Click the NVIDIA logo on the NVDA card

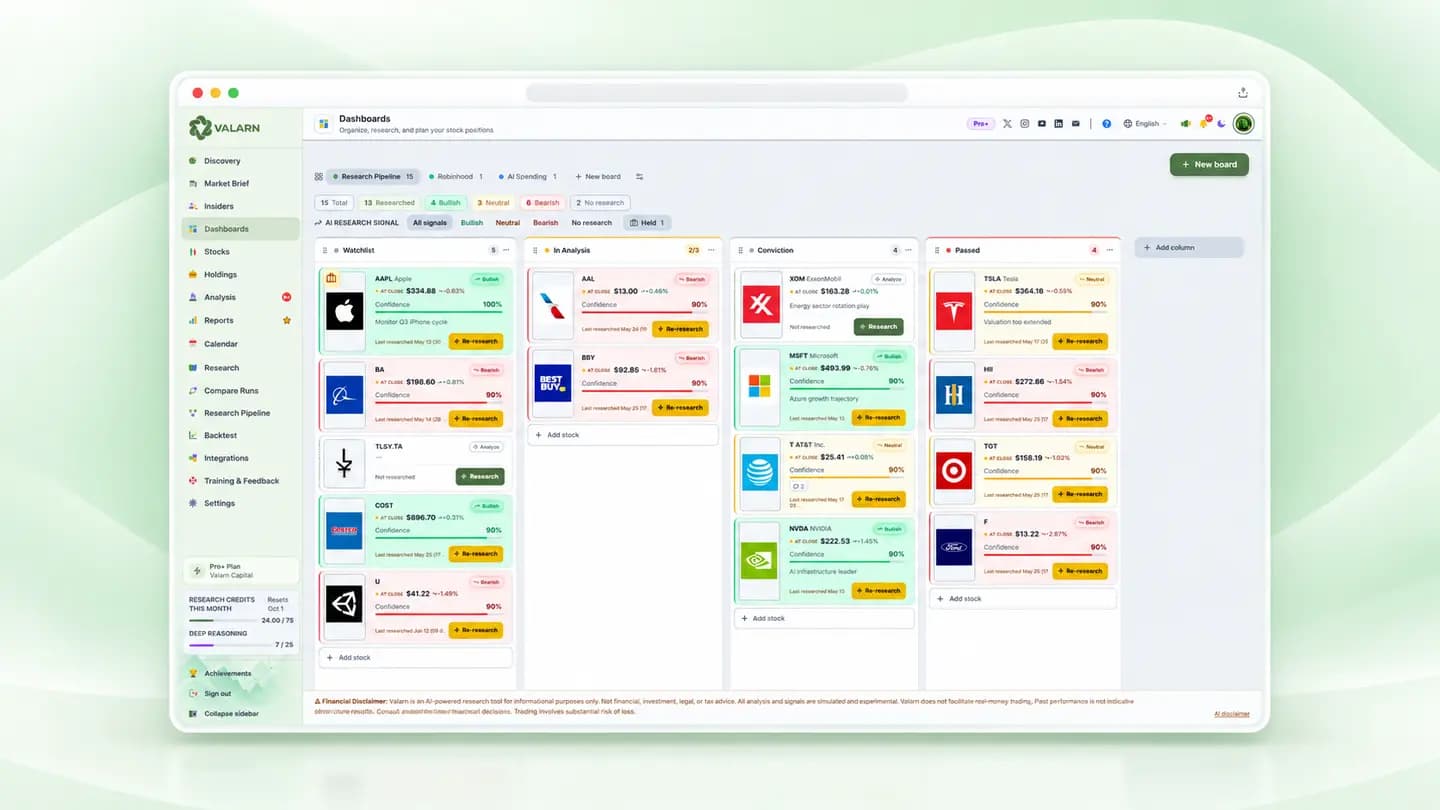pyautogui.click(x=760, y=561)
